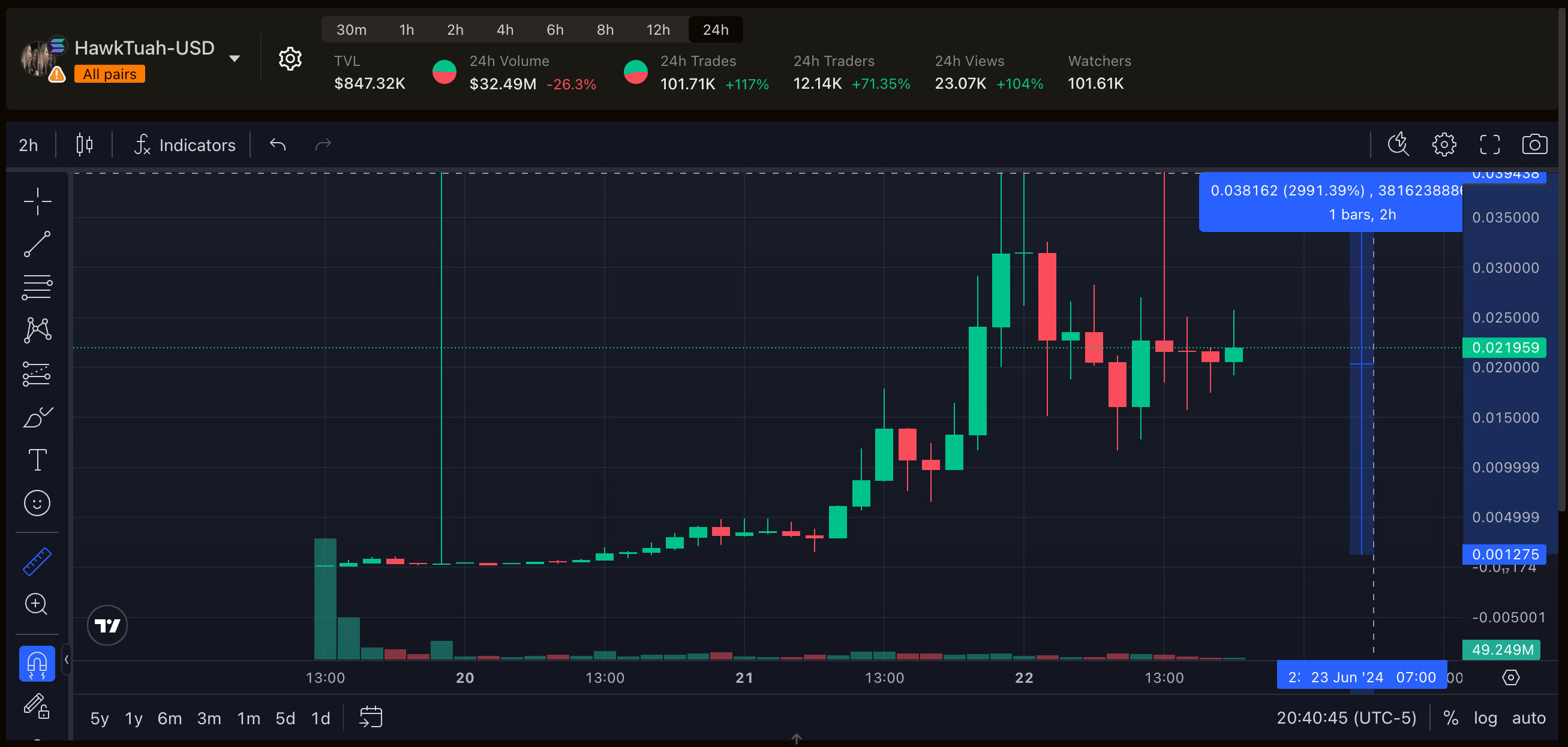Select the Text annotation tool

37,460
